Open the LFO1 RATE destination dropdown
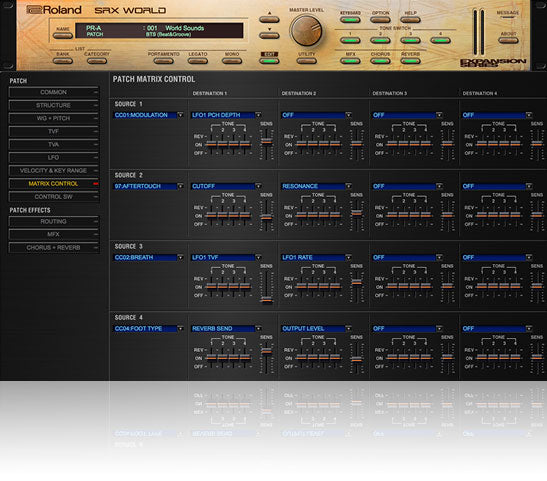Screen dimensions: 547x481 click(316, 257)
